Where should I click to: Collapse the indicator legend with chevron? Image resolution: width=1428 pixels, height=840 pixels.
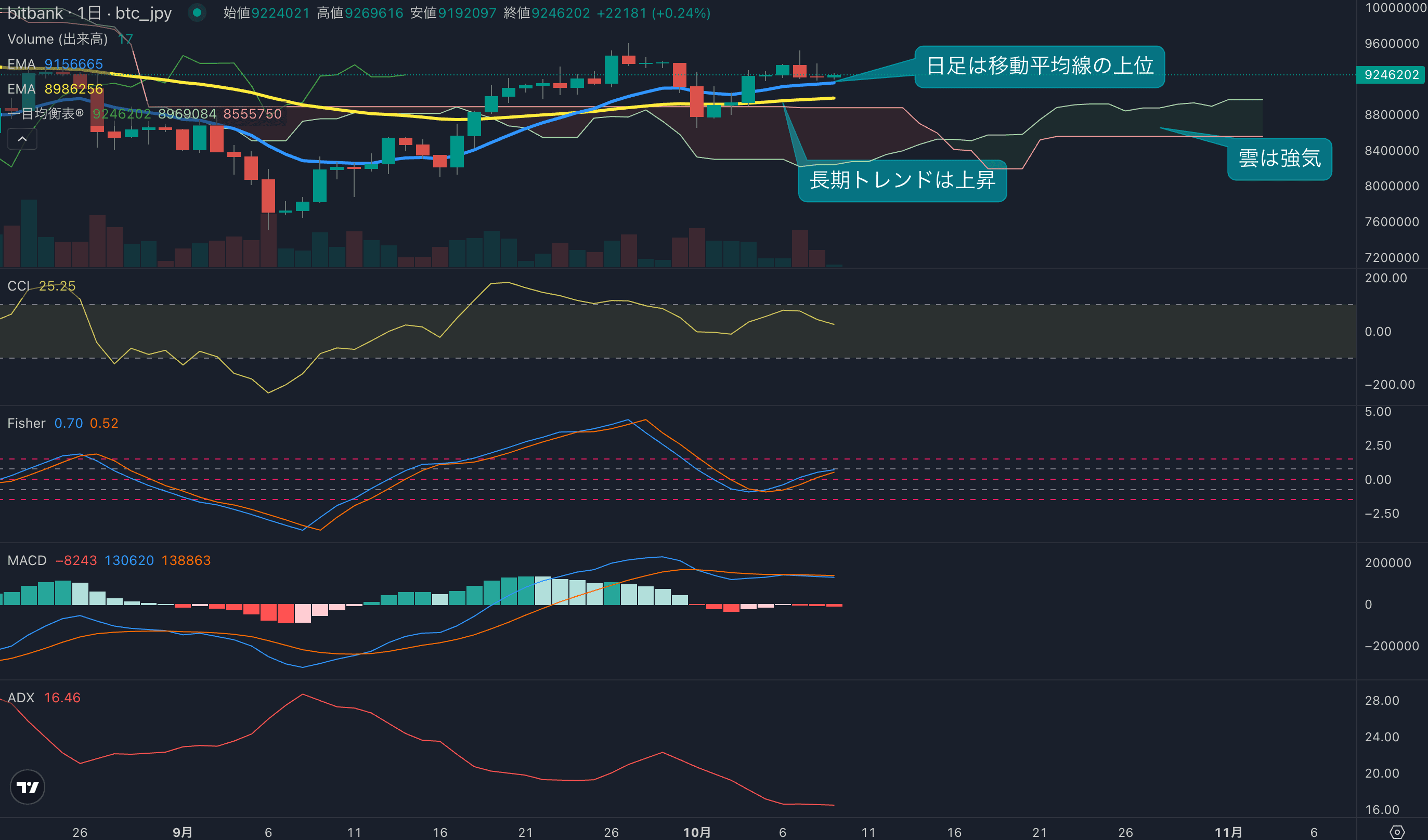pyautogui.click(x=22, y=139)
